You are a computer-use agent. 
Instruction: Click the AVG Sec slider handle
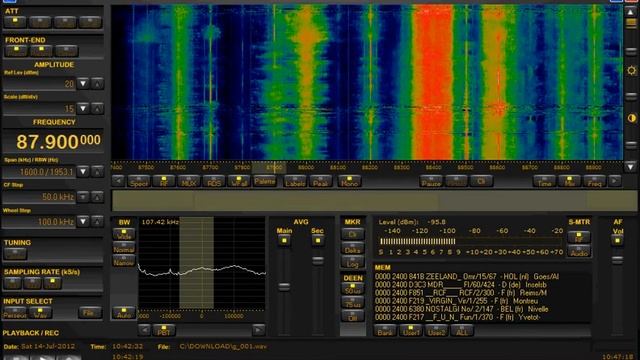[x=318, y=260]
